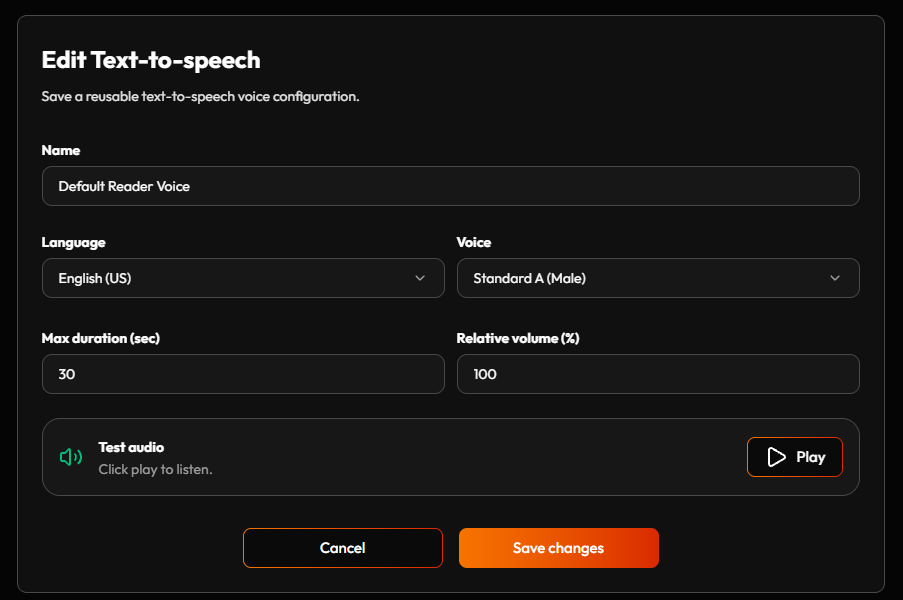Click the "Click play to listen." hint text
Screen dimensions: 903x600
click(x=155, y=470)
